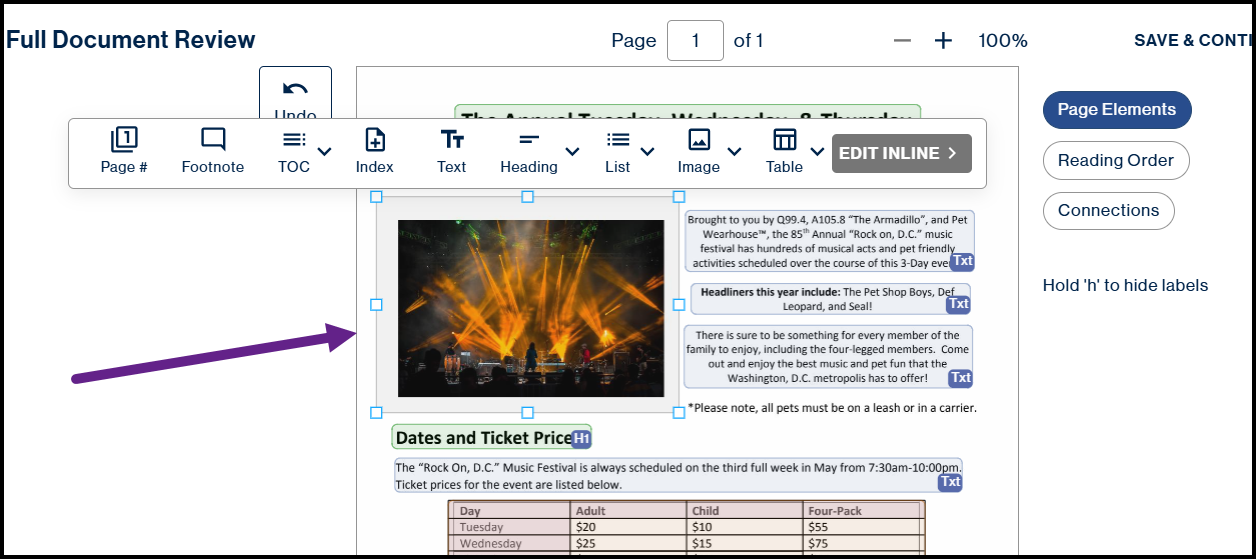Switch to Page Elements view

[x=1117, y=110]
